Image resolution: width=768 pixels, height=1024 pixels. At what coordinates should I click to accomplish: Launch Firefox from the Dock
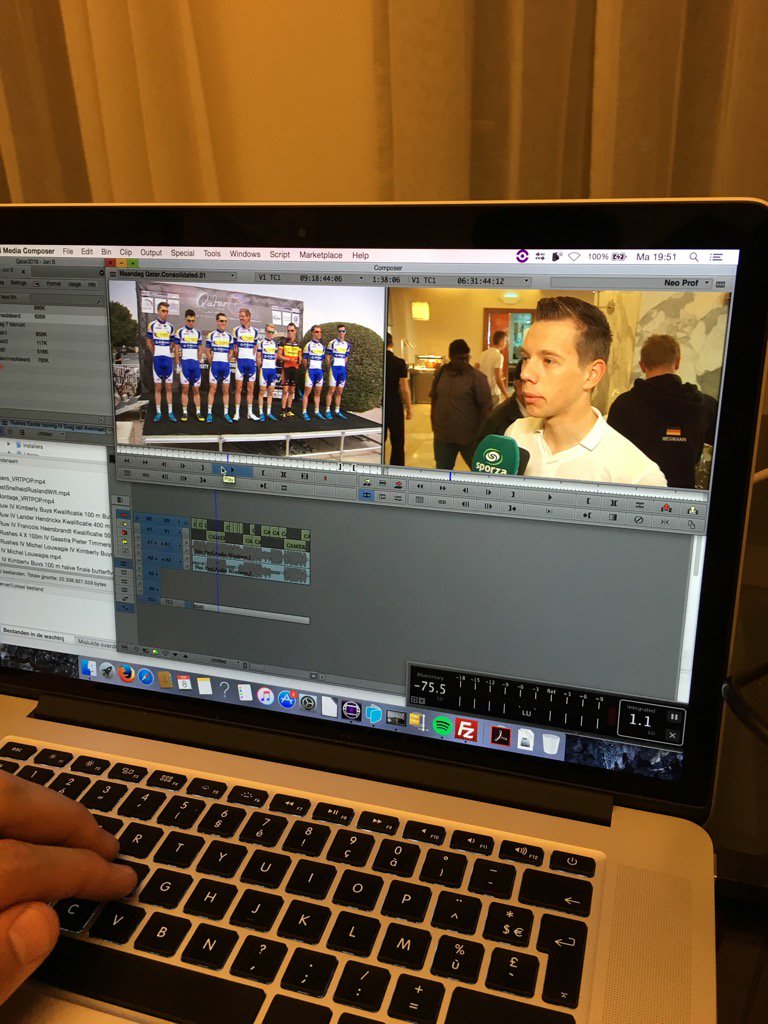click(x=126, y=673)
